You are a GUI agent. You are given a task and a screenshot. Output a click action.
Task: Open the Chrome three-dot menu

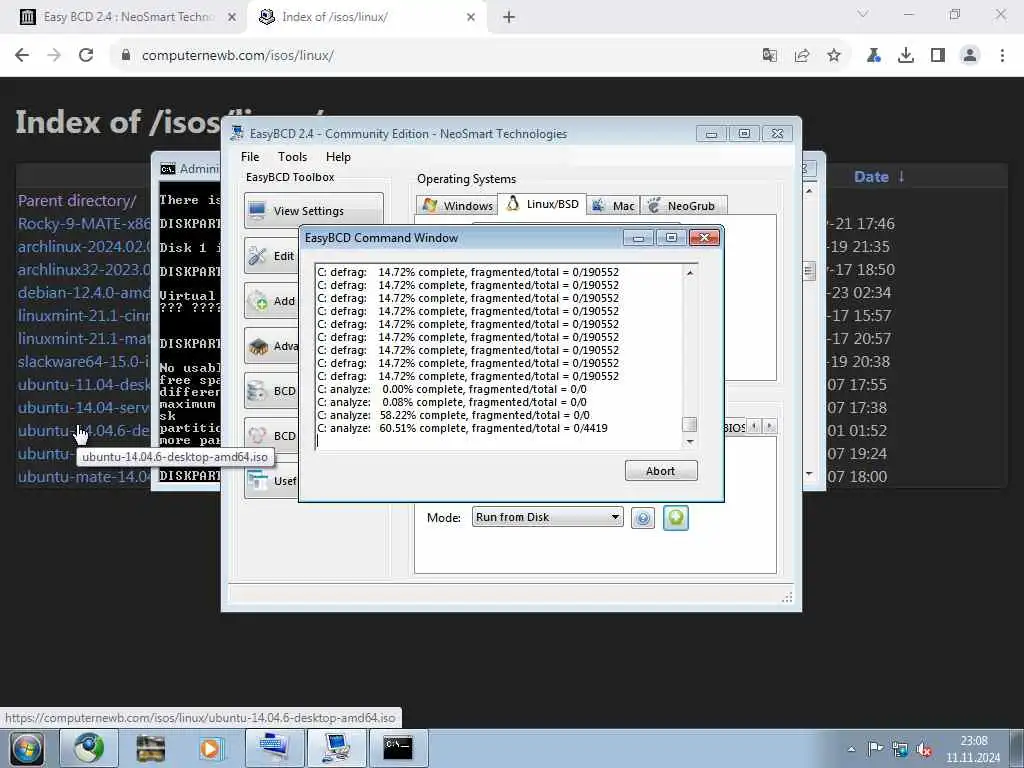(x=1002, y=56)
